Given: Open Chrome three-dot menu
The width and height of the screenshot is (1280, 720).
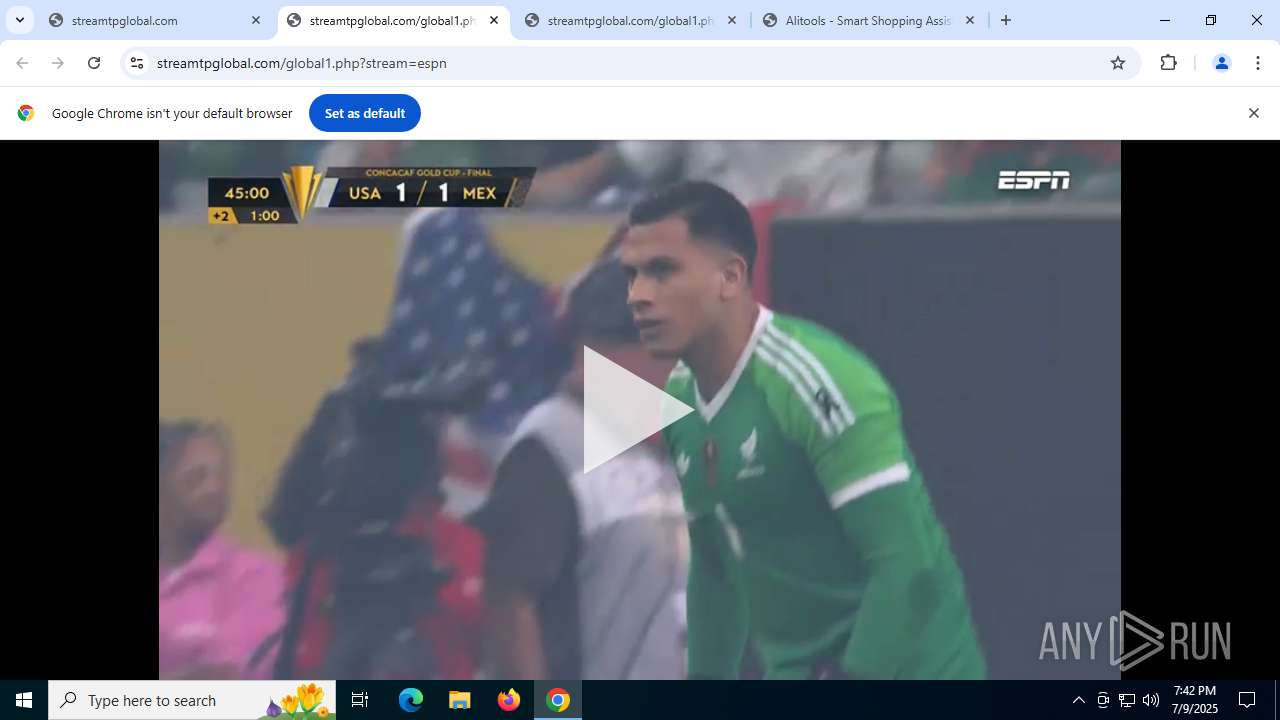Looking at the screenshot, I should click(x=1257, y=63).
